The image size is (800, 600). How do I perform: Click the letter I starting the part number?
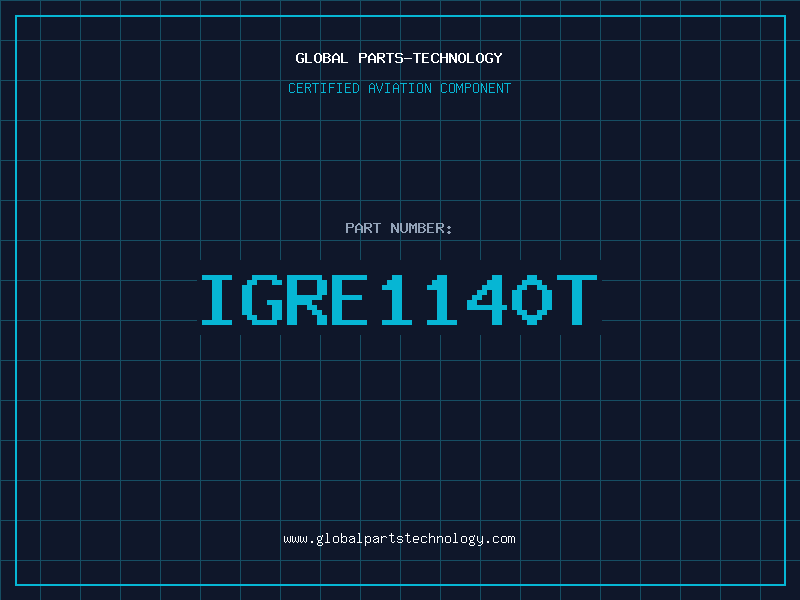point(216,299)
